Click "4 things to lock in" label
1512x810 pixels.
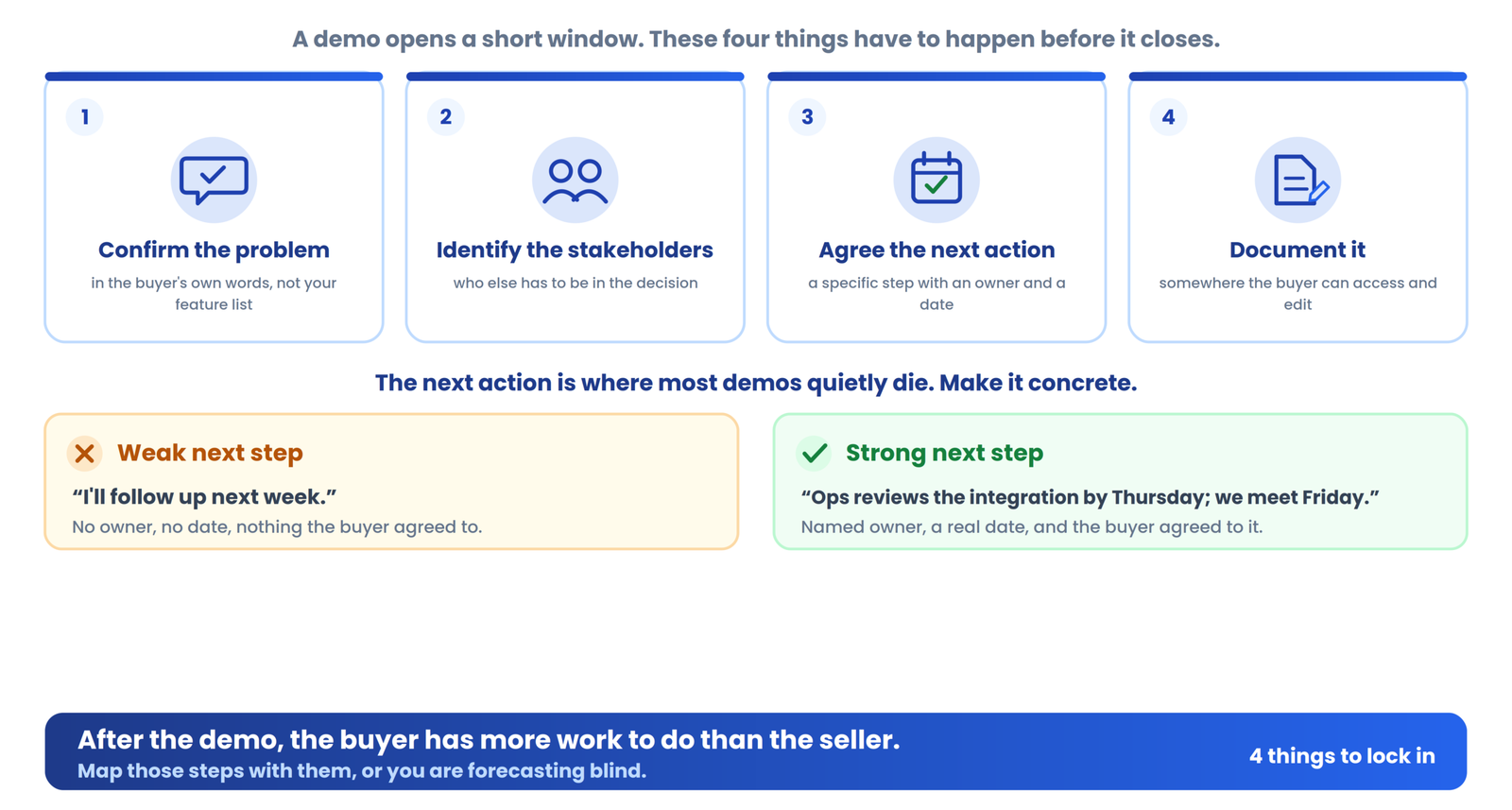(x=1342, y=756)
